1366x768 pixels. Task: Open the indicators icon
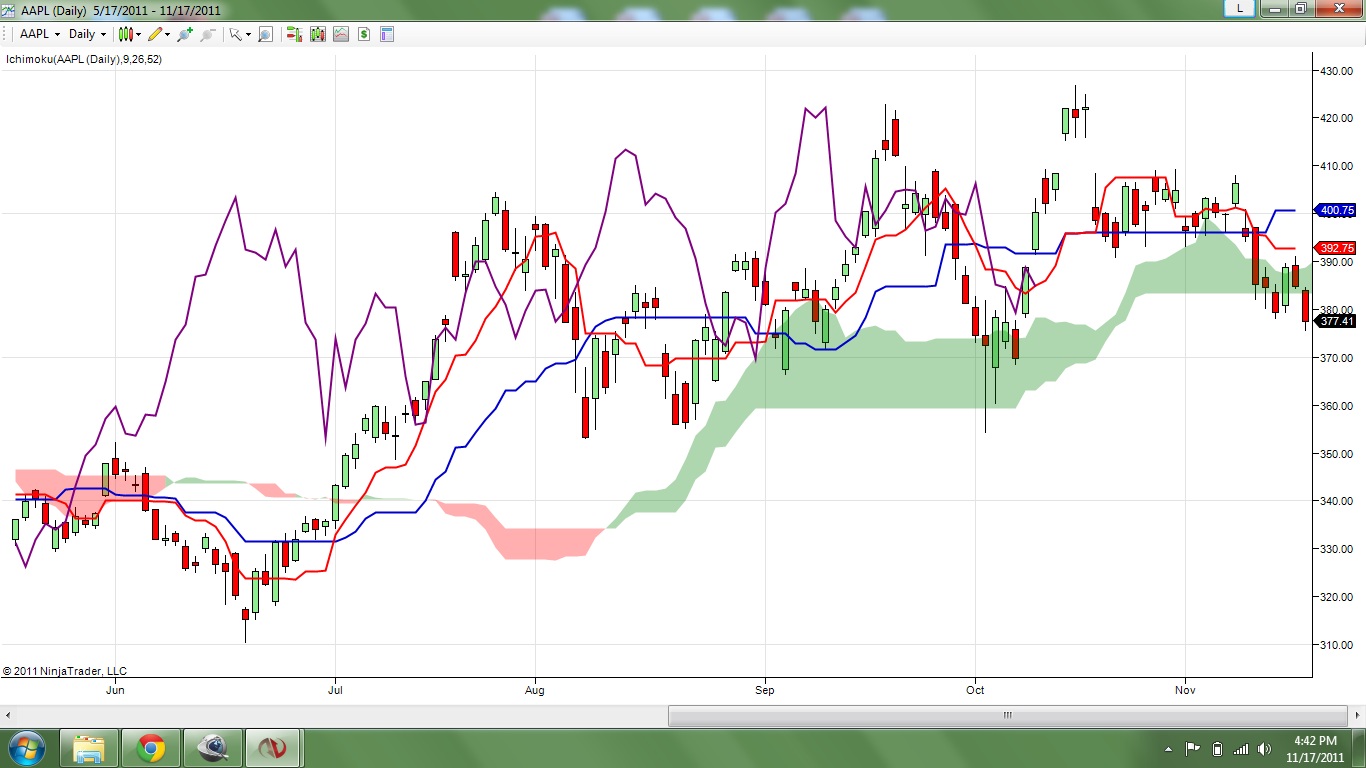tap(341, 34)
